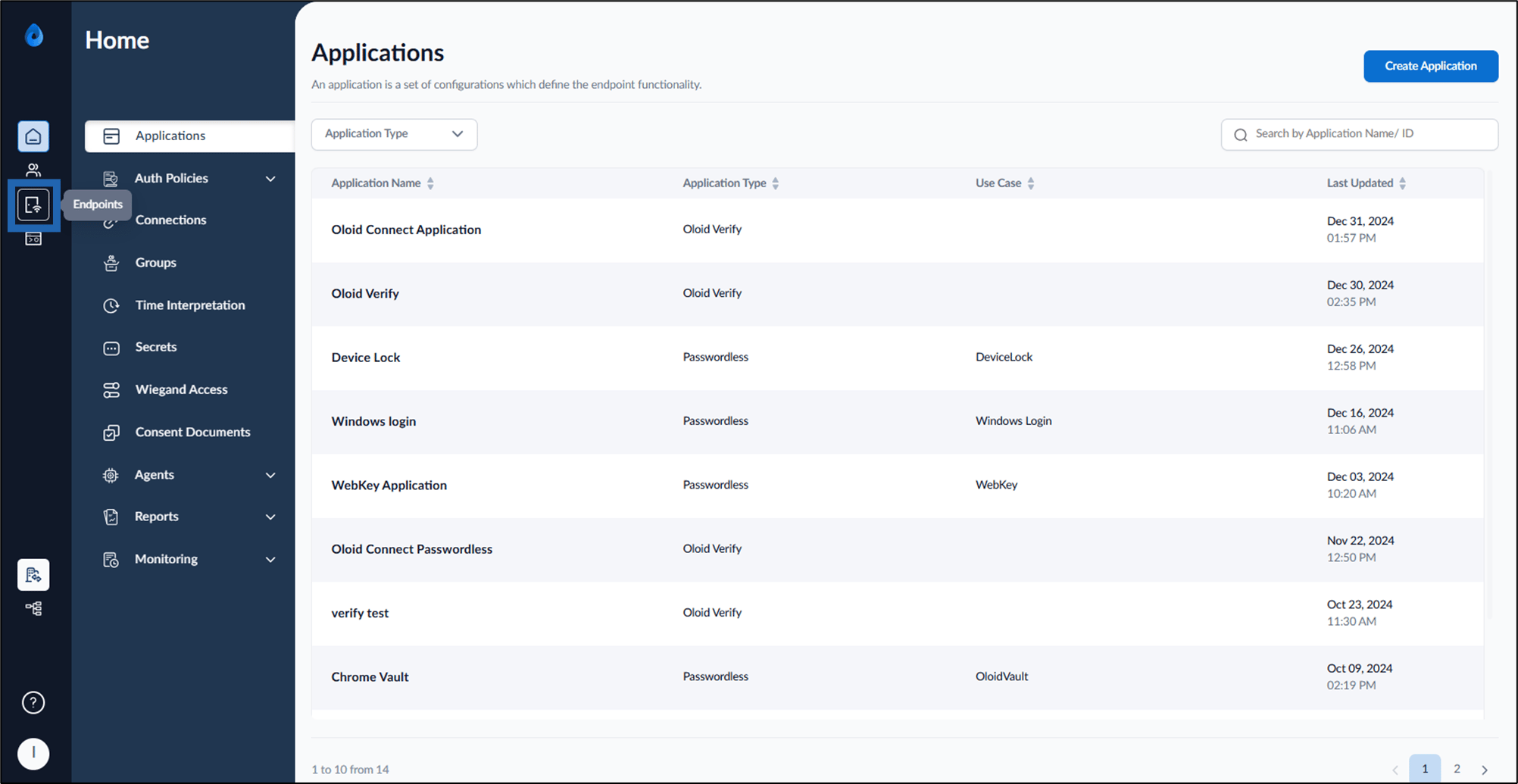Sort by Application Type column arrows
The height and width of the screenshot is (784, 1518).
(776, 183)
